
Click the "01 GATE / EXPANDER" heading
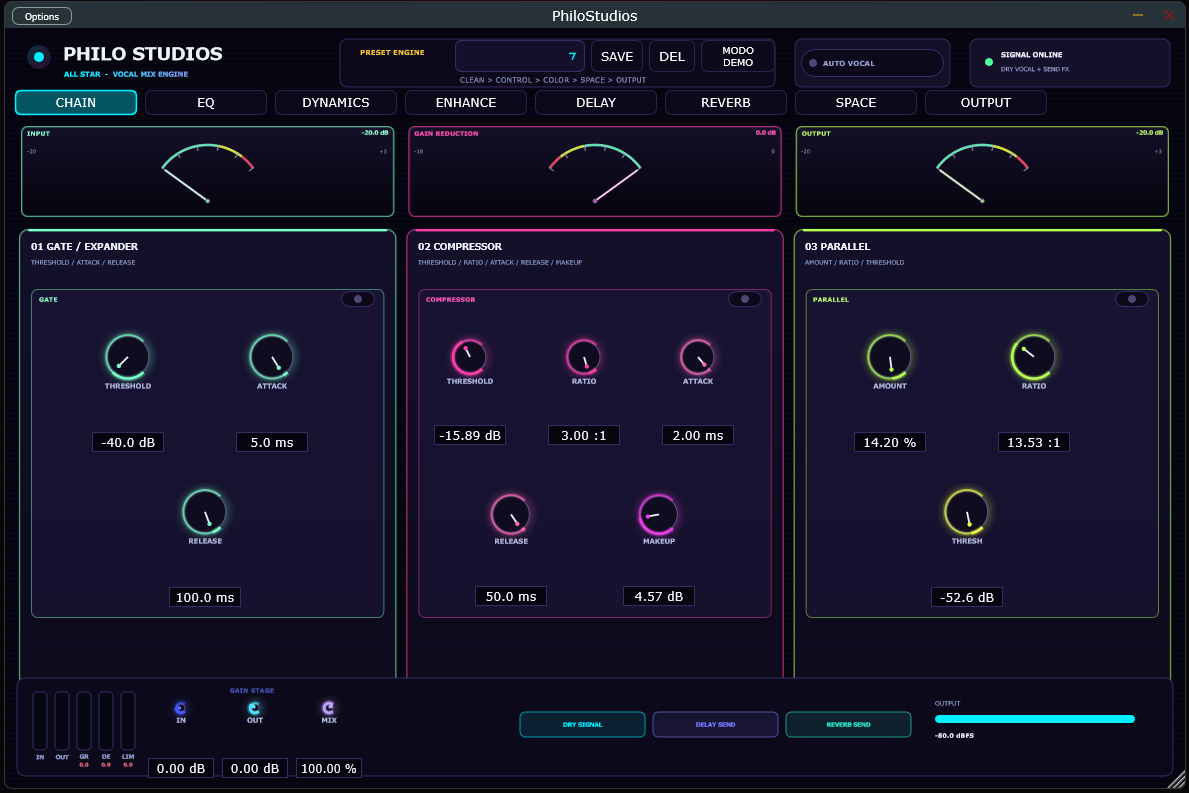(x=84, y=246)
